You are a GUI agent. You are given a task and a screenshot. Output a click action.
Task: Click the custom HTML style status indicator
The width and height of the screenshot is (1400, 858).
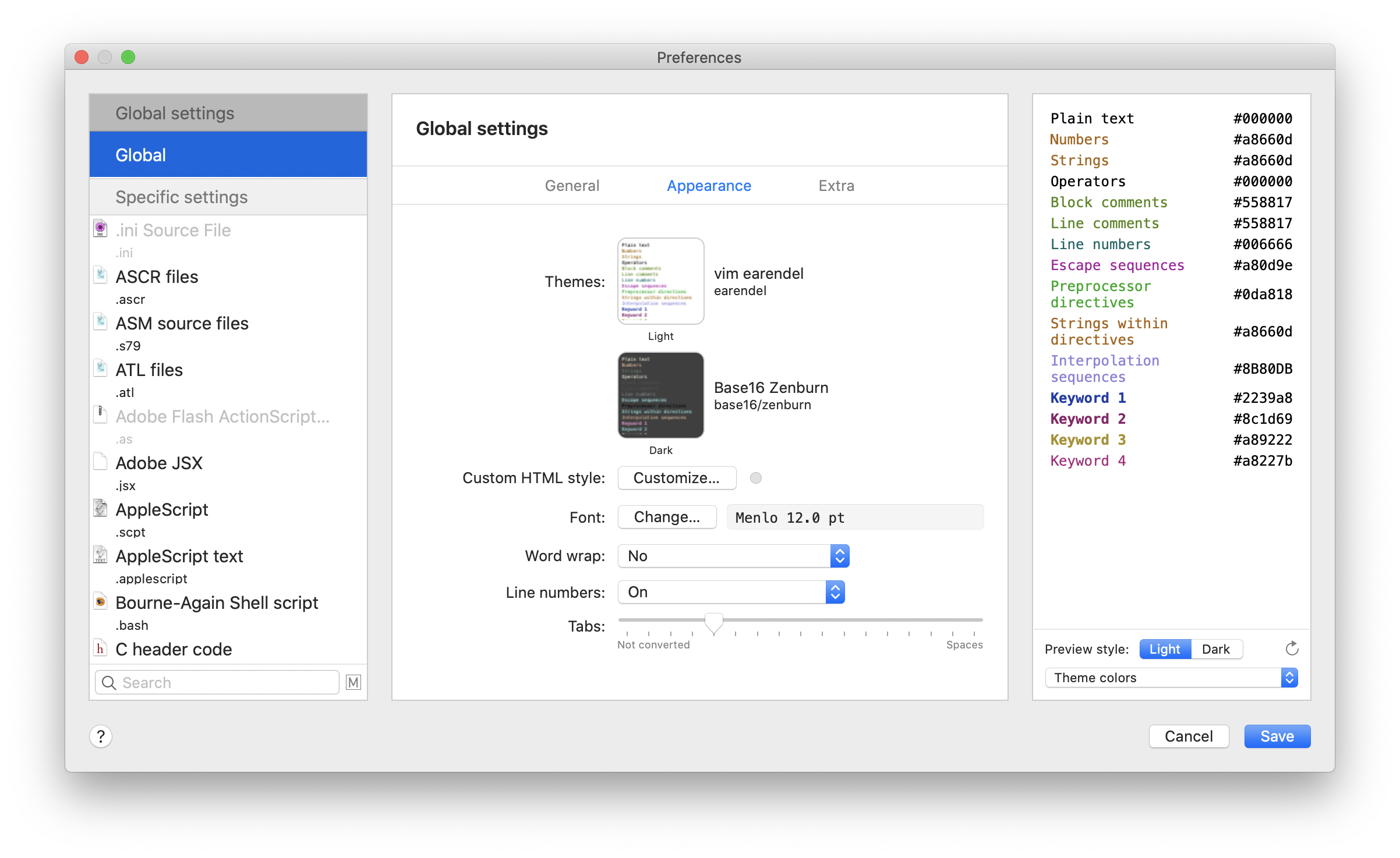point(756,478)
